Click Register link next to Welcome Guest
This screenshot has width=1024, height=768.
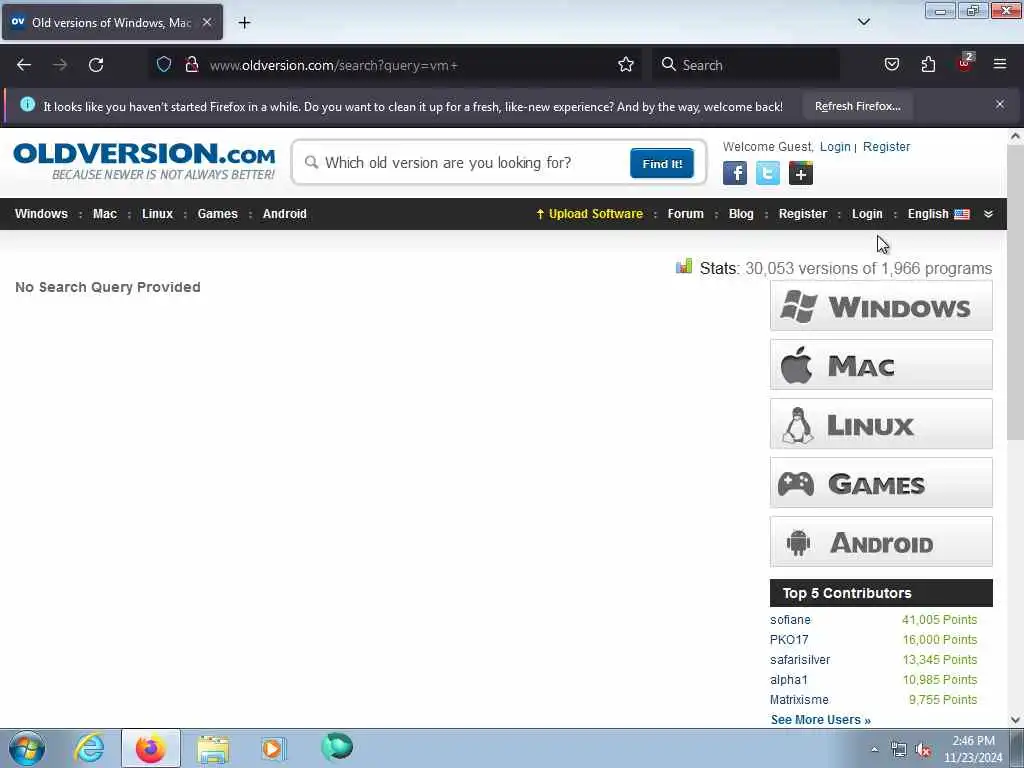pos(886,147)
